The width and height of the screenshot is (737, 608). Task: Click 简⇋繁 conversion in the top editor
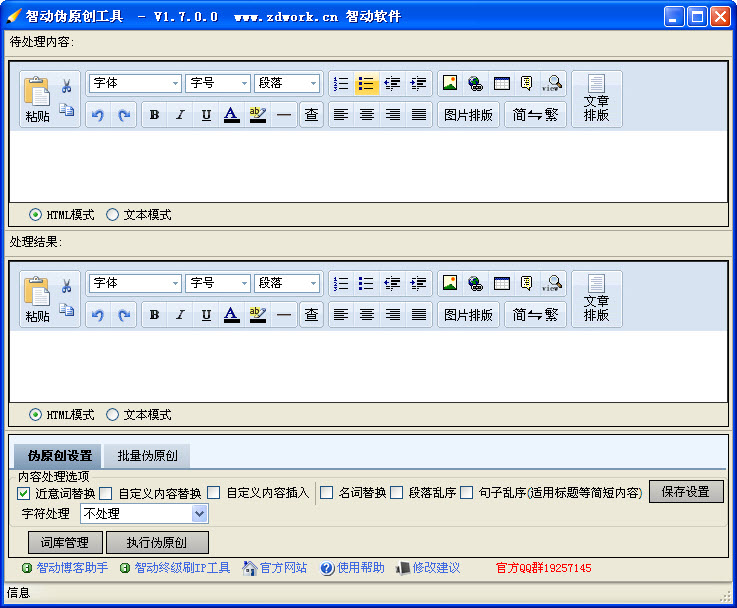coord(535,115)
